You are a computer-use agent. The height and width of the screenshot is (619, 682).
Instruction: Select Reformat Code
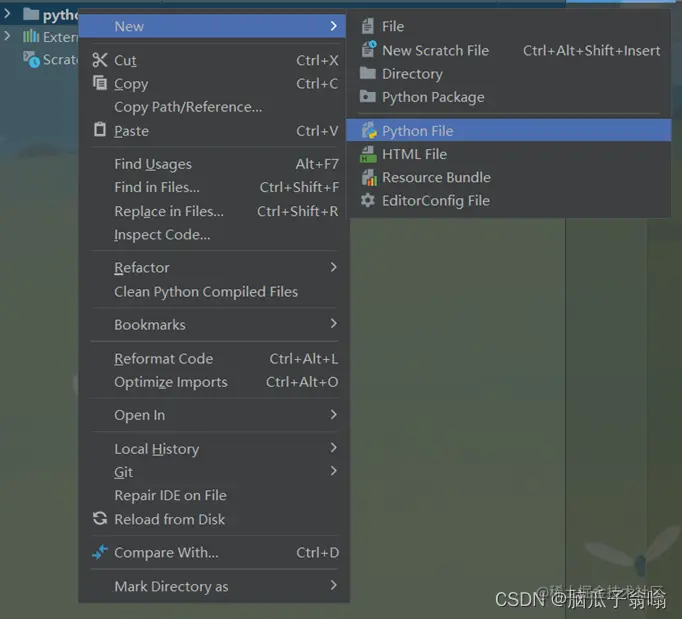click(214, 358)
